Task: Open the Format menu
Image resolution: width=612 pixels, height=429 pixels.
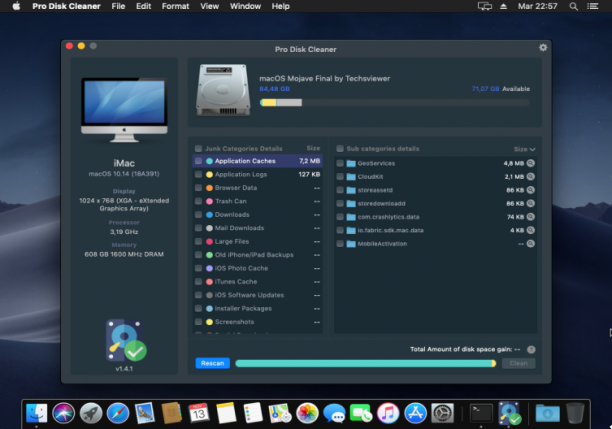Action: pyautogui.click(x=175, y=6)
